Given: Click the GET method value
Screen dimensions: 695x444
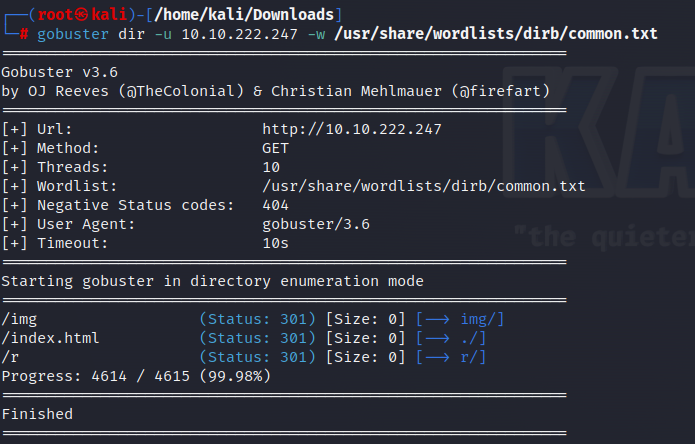Looking at the screenshot, I should pyautogui.click(x=275, y=148).
